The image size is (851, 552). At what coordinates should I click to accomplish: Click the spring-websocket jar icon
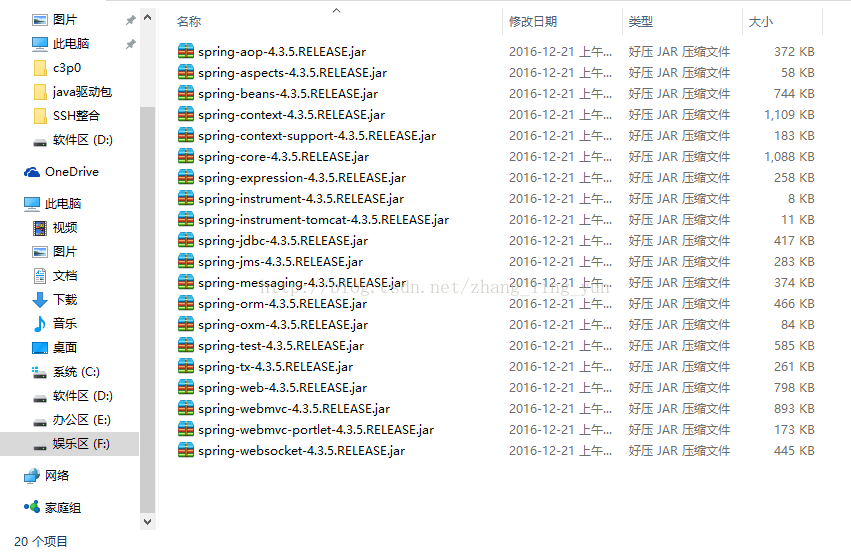coord(186,450)
